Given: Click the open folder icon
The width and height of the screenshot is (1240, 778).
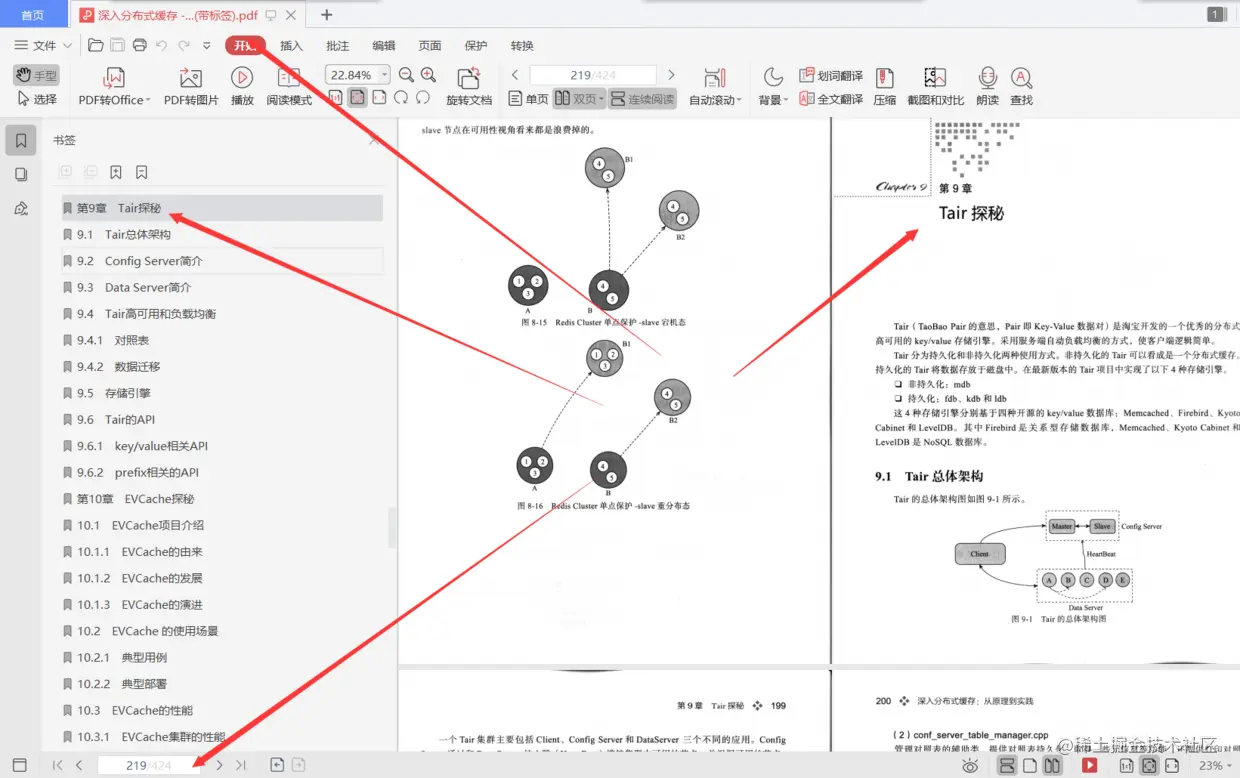Looking at the screenshot, I should click(95, 45).
